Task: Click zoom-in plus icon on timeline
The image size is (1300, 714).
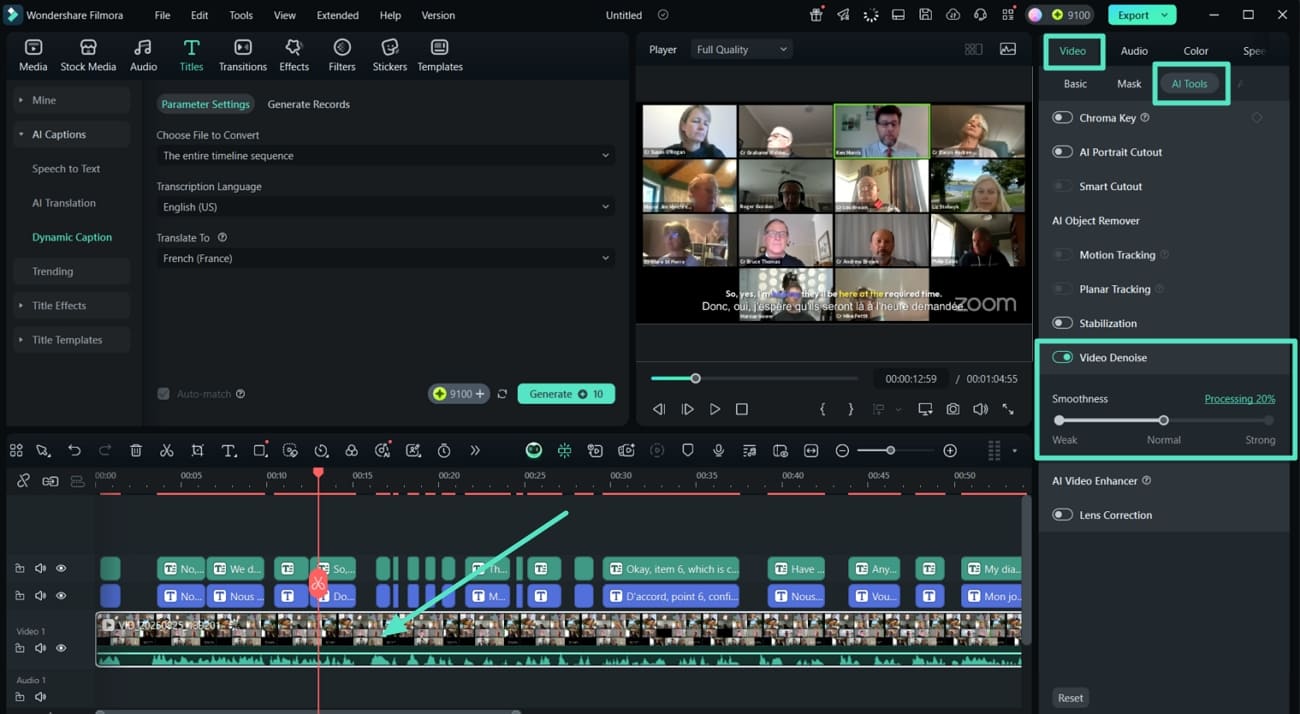Action: [x=950, y=451]
